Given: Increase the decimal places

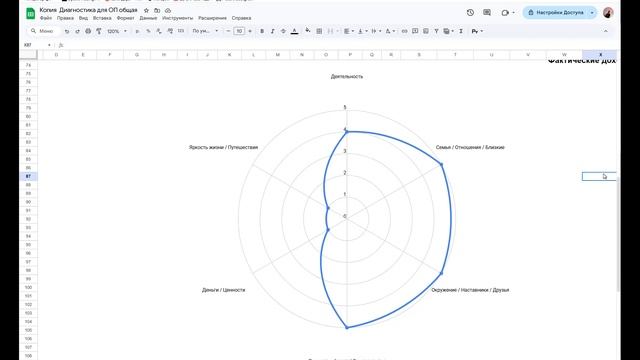Looking at the screenshot, I should 170,31.
